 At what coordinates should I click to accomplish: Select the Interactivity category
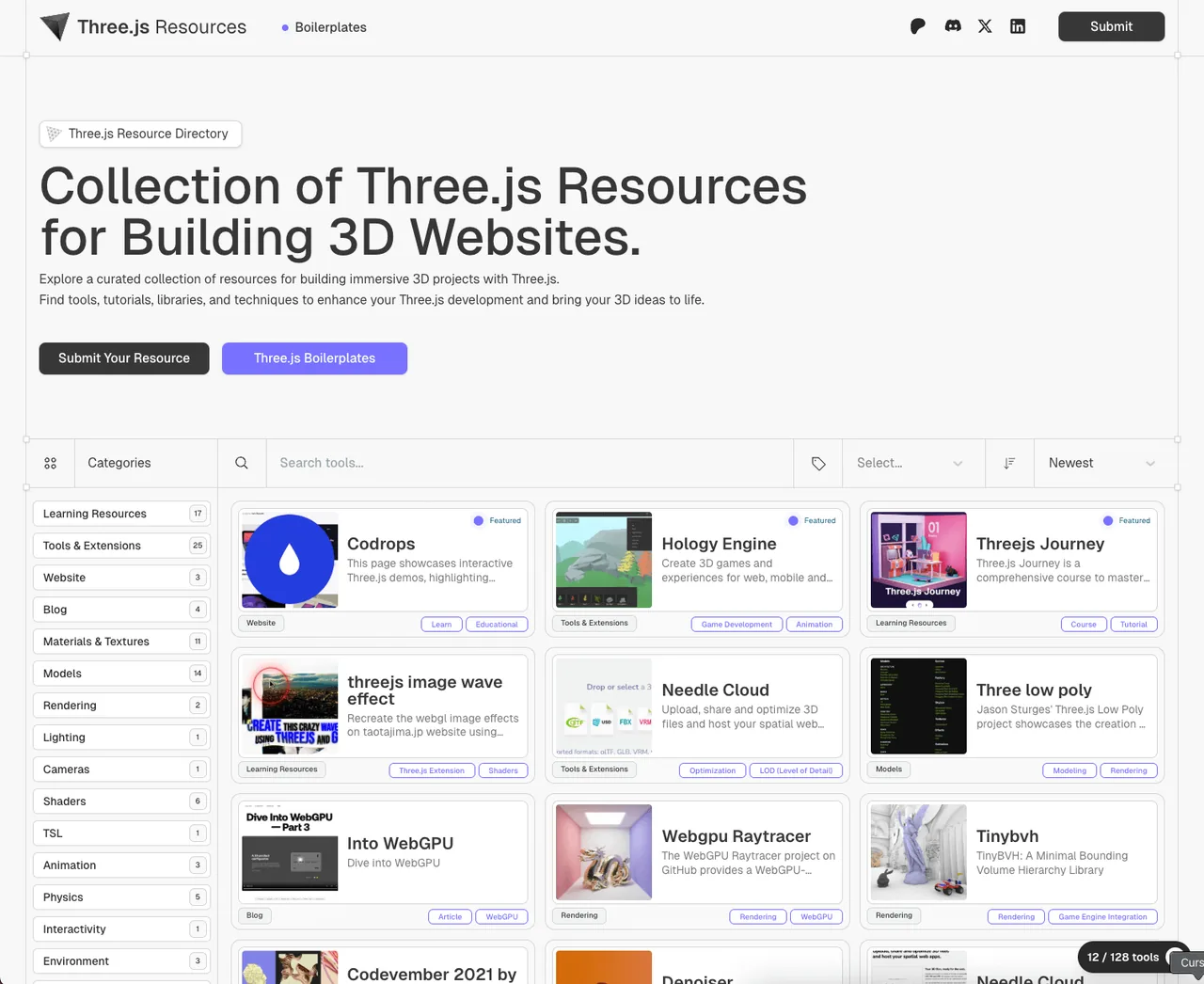point(121,929)
